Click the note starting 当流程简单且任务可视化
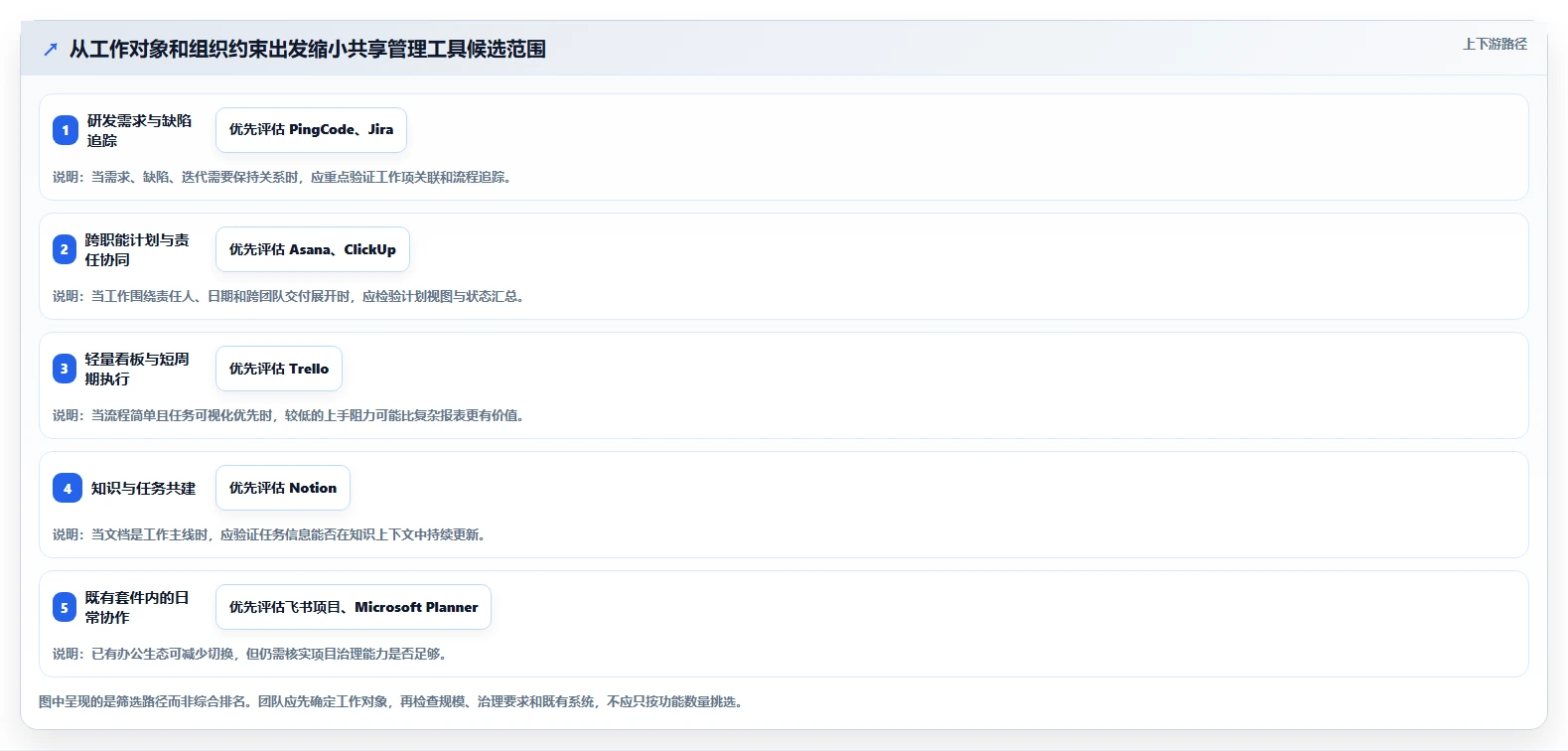1568x751 pixels. 289,415
